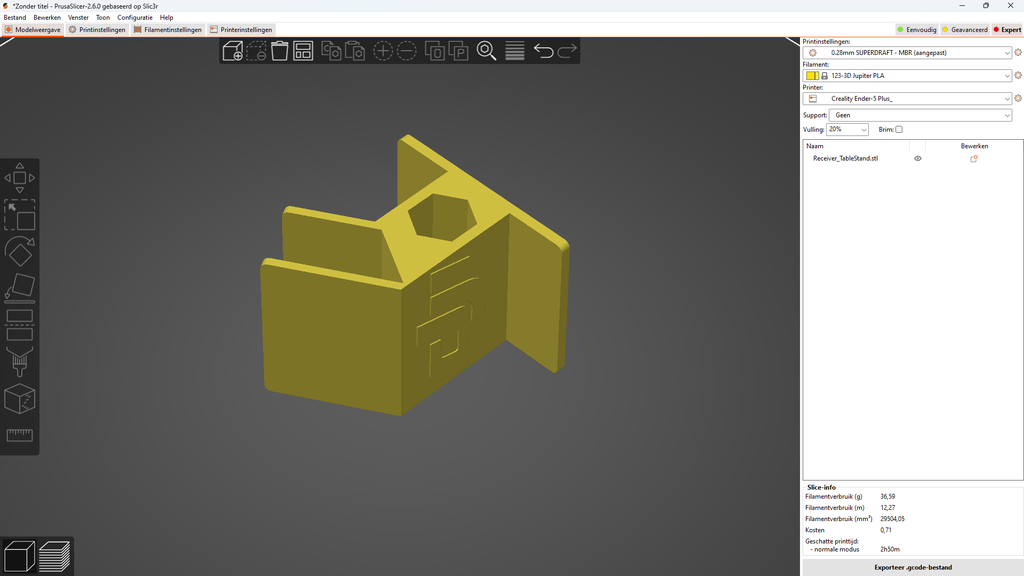Image resolution: width=1024 pixels, height=576 pixels.
Task: Add a new object via toolbar
Action: (x=231, y=51)
